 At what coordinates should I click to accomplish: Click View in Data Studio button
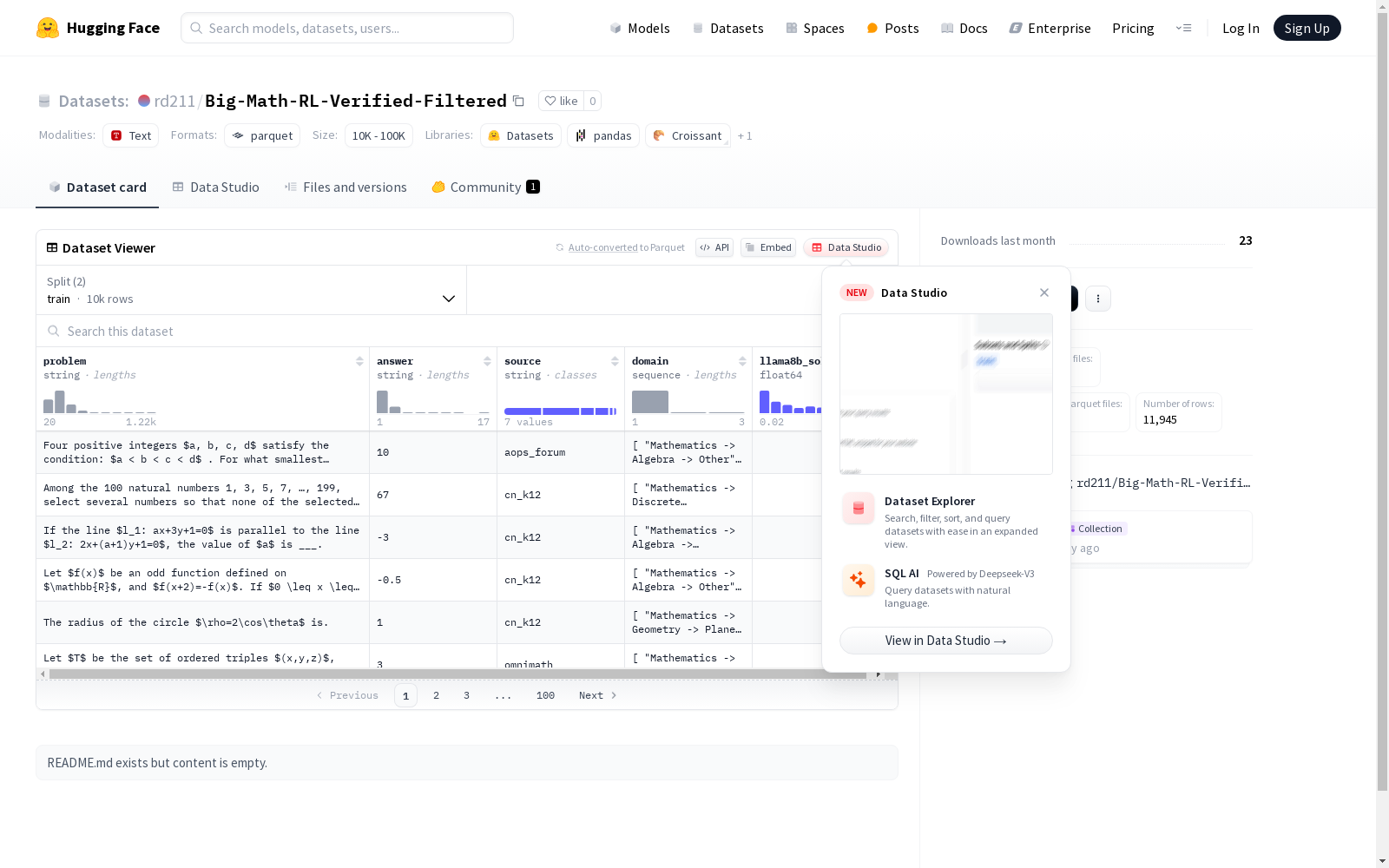point(946,641)
